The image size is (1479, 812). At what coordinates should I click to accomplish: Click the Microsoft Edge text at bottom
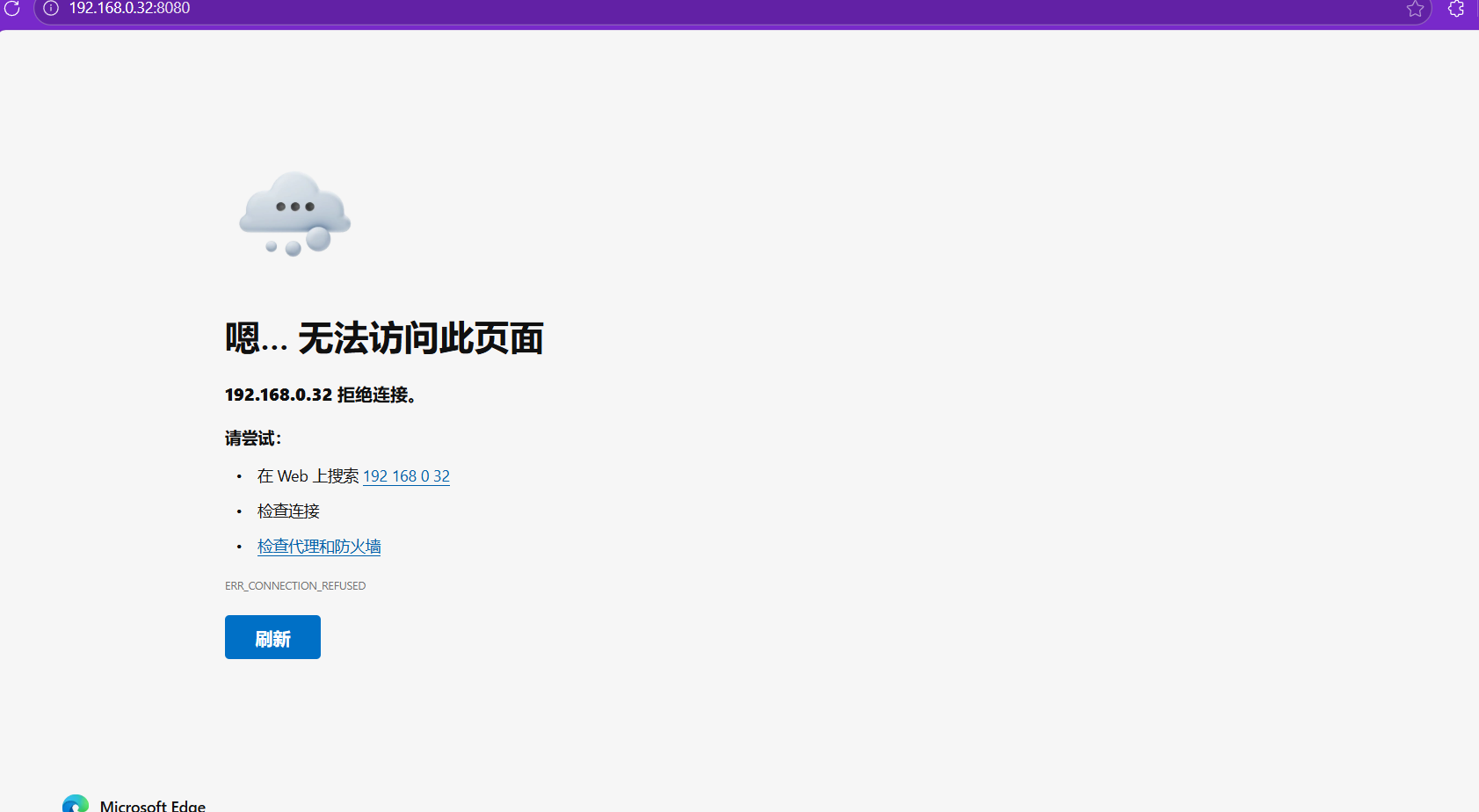click(153, 806)
